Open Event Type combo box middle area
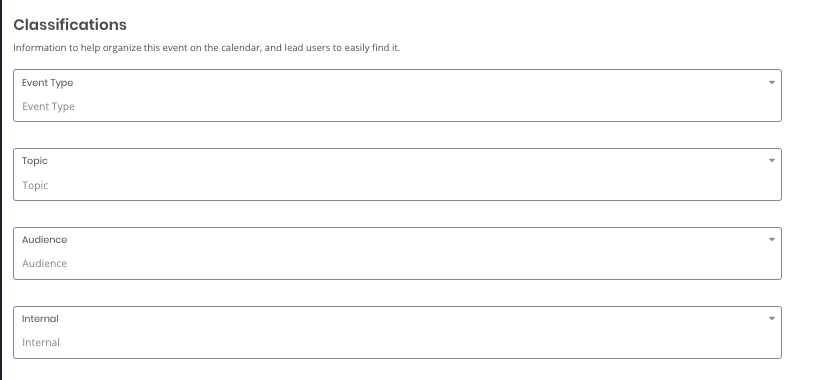This screenshot has width=824, height=380. coord(397,96)
